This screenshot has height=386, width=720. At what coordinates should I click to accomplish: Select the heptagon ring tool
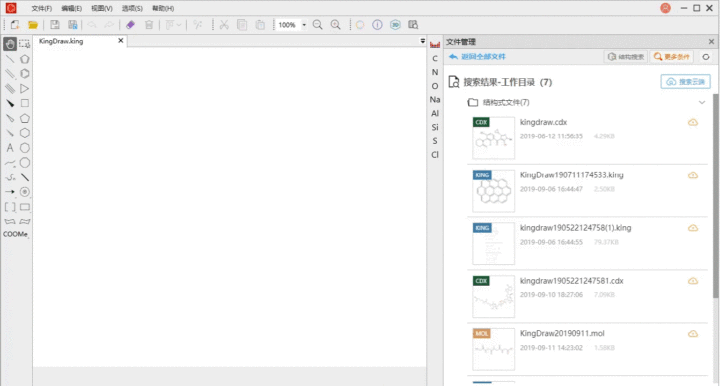point(25,148)
